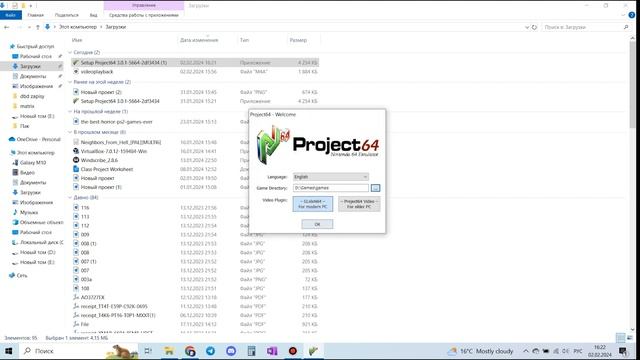Viewport: 640px width, 360px height.
Task: Switch to the Главная ribbon tab
Action: pyautogui.click(x=36, y=15)
